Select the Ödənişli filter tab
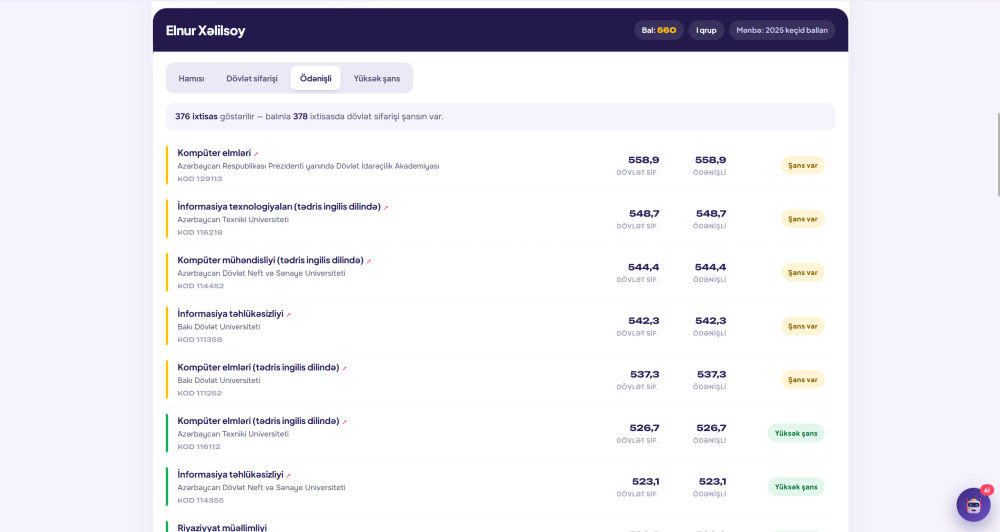Viewport: 1000px width, 532px height. coord(316,78)
